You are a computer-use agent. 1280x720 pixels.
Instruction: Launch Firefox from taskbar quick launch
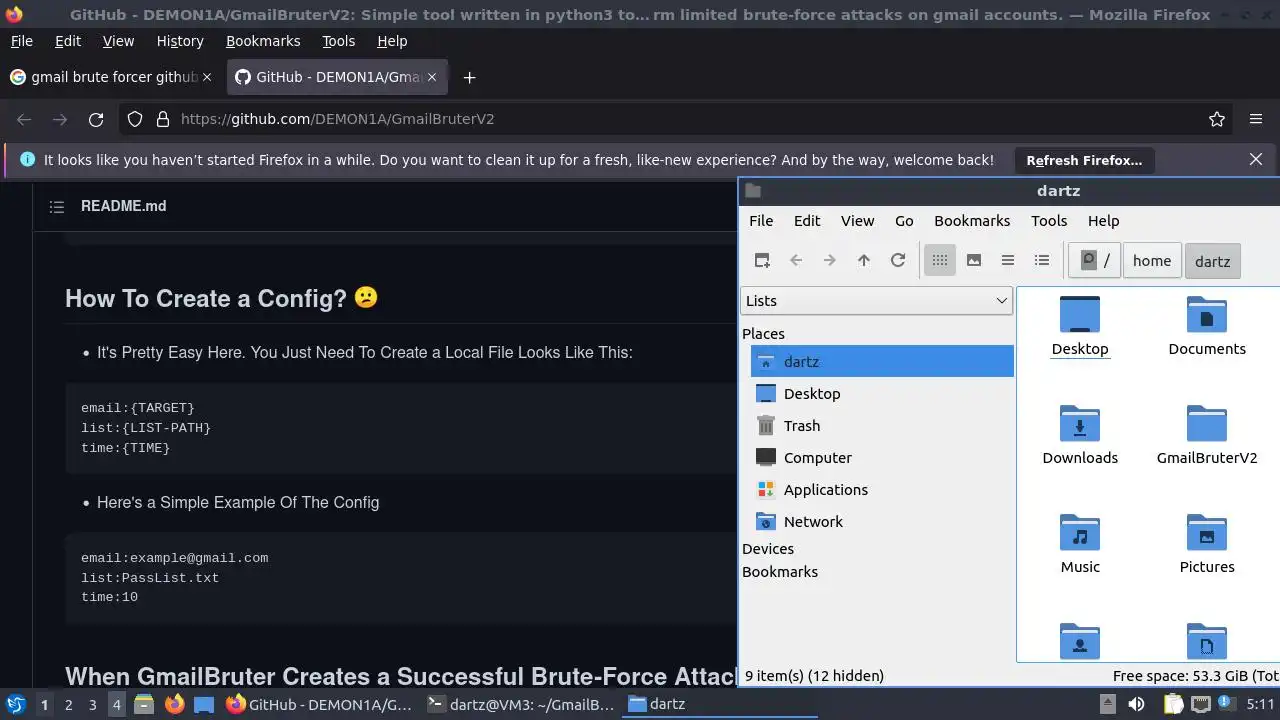174,704
